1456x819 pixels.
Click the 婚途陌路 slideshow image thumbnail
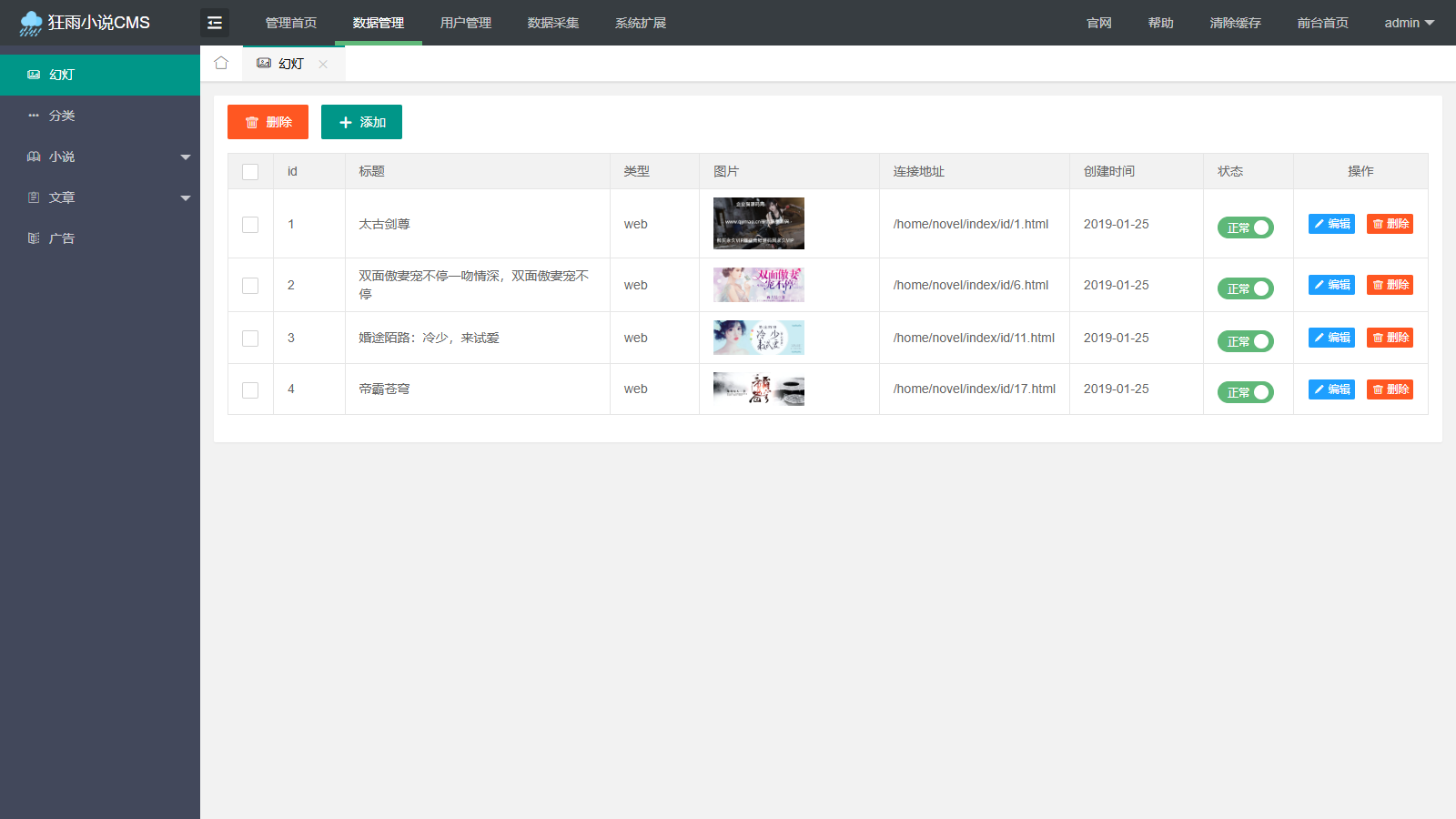pyautogui.click(x=758, y=338)
